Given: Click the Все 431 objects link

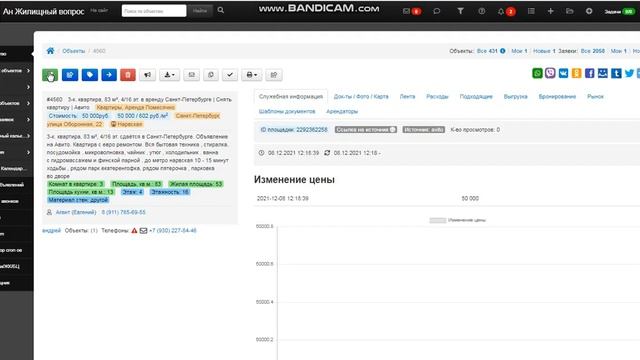Looking at the screenshot, I should pyautogui.click(x=487, y=51).
